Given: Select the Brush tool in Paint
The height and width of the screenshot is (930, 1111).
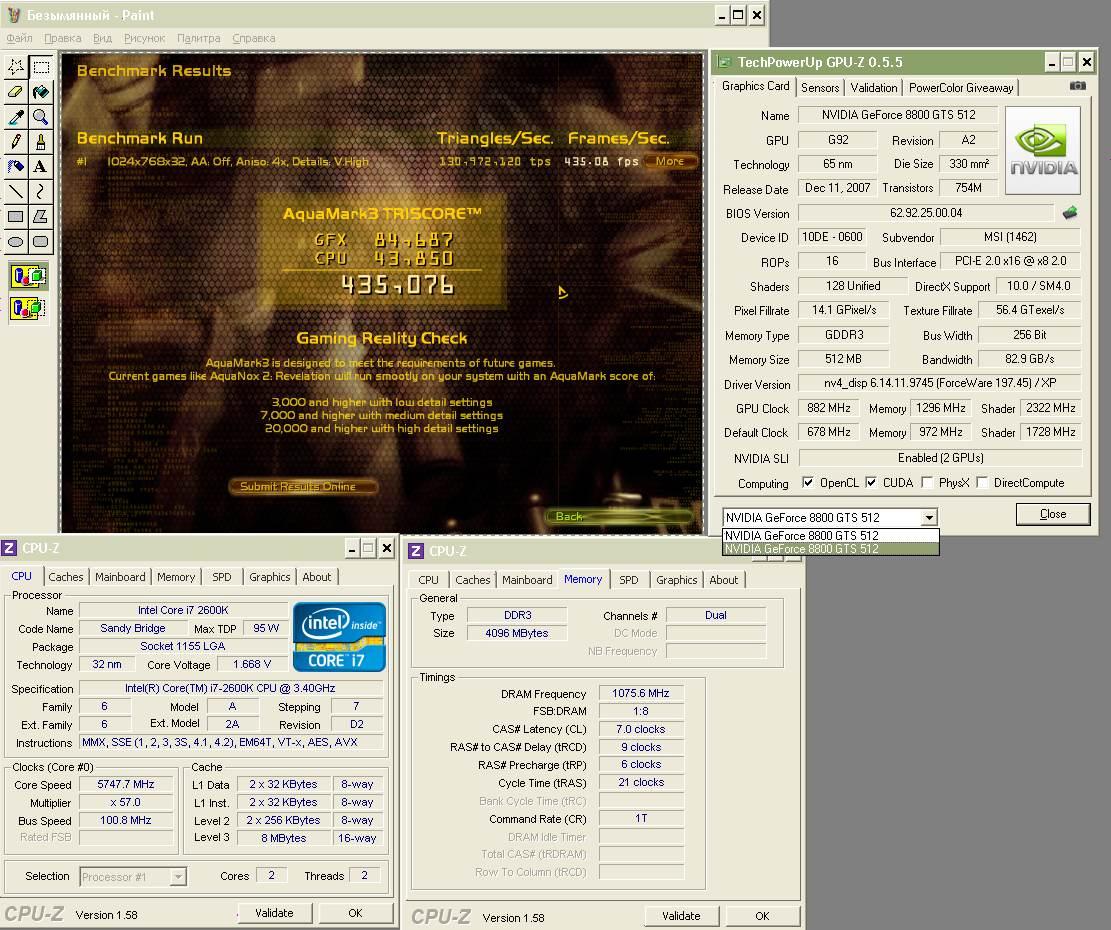Looking at the screenshot, I should [41, 142].
